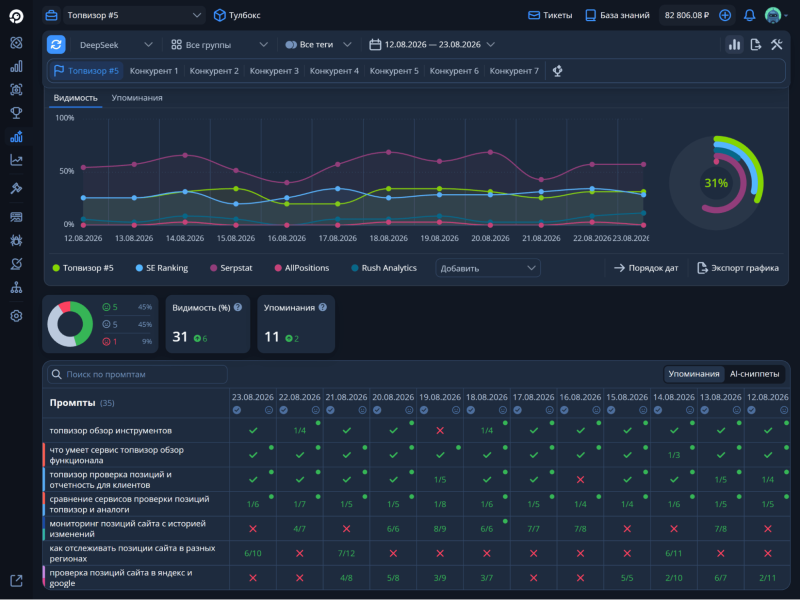800x600 pixels.
Task: Click the Поиск по промптам search field
Action: point(137,374)
